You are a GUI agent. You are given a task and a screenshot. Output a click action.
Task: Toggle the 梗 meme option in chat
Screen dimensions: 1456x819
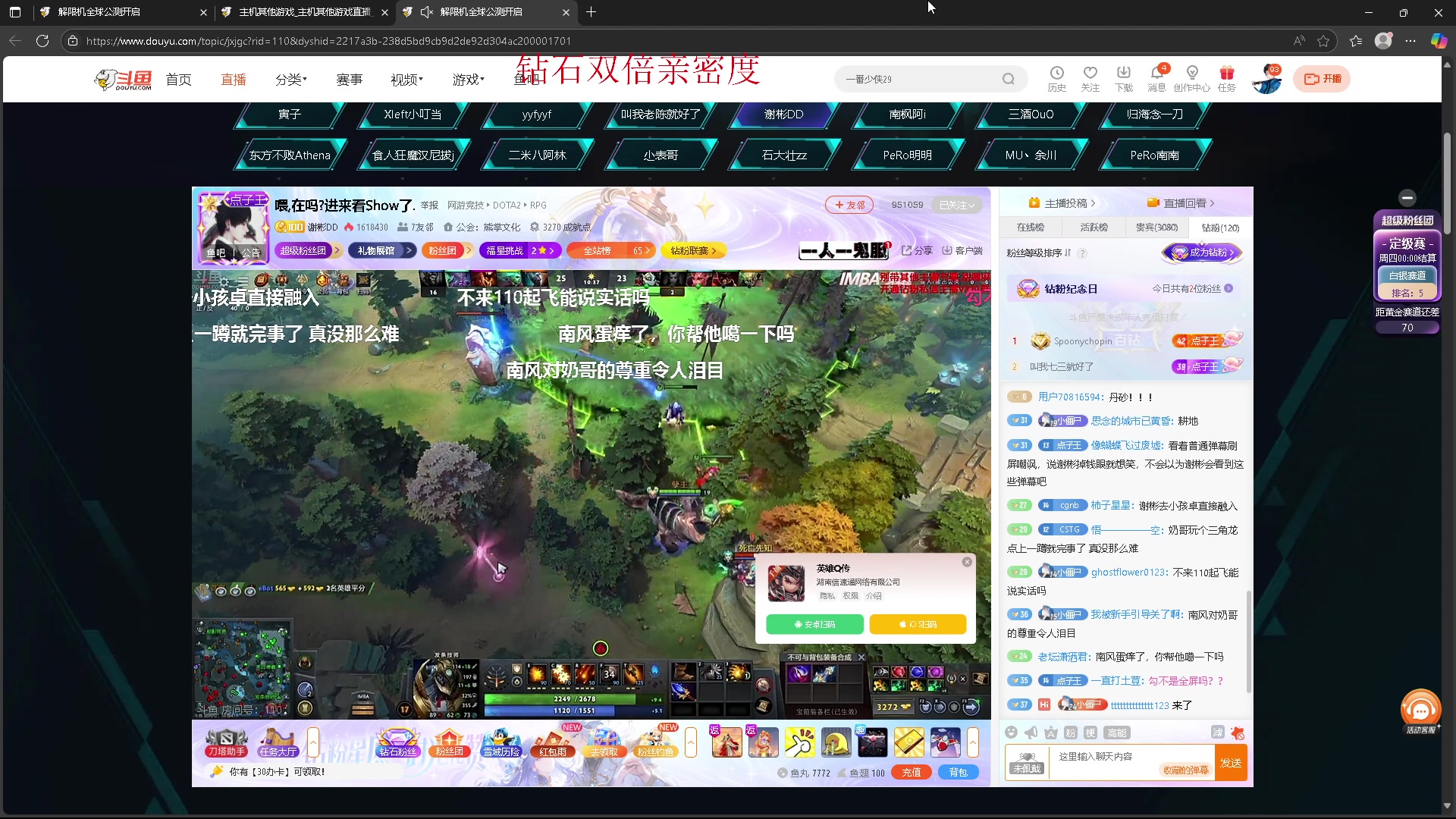pyautogui.click(x=1090, y=733)
